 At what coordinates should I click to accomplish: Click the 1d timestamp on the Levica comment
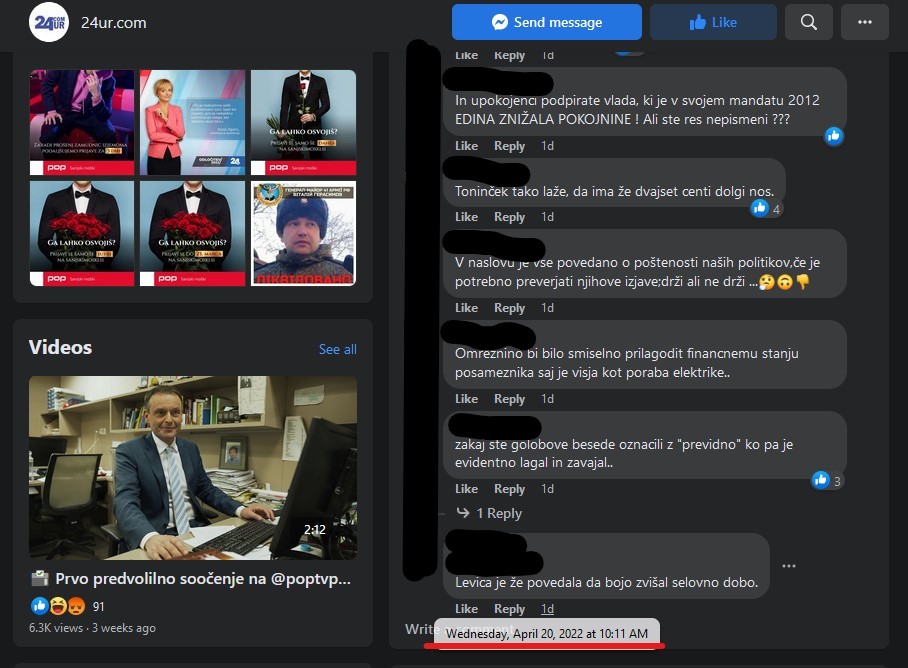coord(547,609)
